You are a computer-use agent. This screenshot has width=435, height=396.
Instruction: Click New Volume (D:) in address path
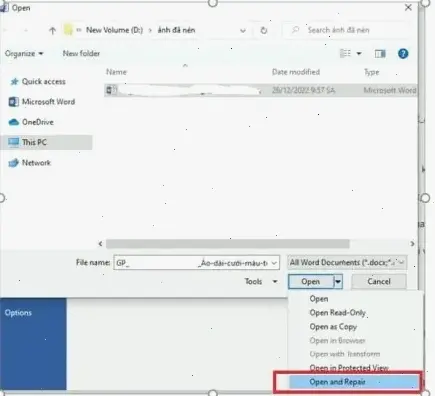point(114,30)
